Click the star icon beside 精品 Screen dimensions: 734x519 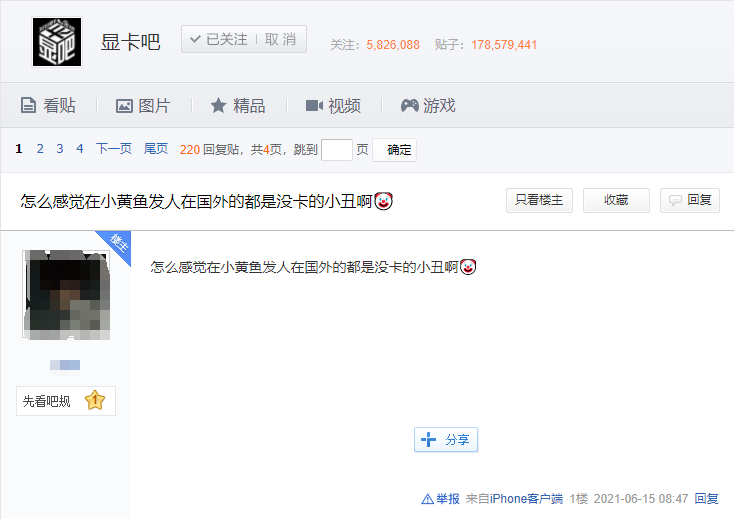click(x=218, y=105)
